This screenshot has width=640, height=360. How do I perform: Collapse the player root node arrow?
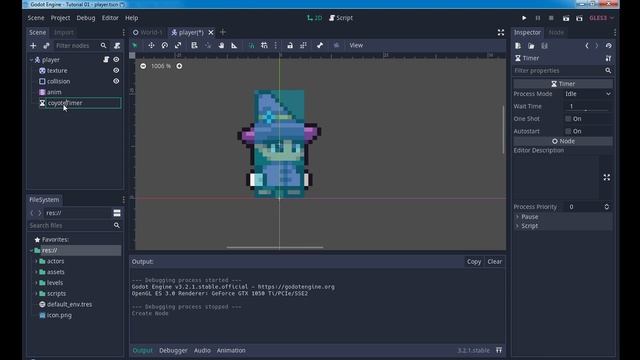31,60
